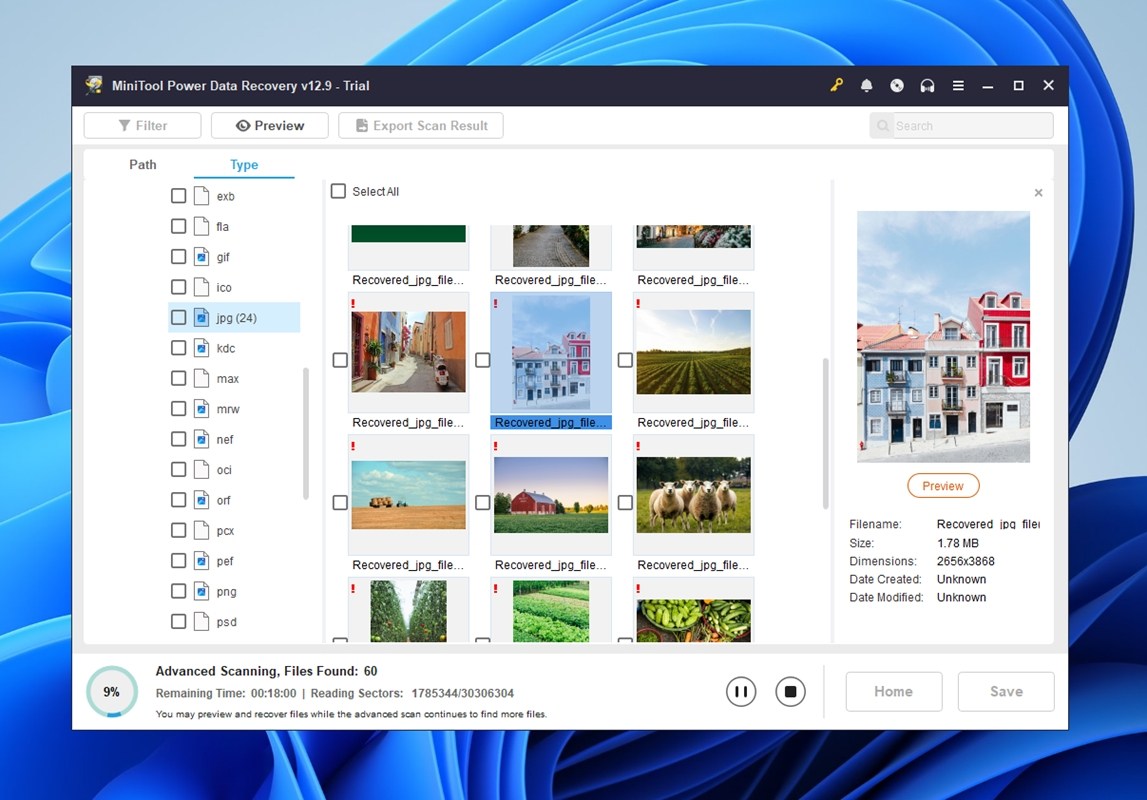Click the Home button
This screenshot has height=800, width=1147.
tap(894, 692)
